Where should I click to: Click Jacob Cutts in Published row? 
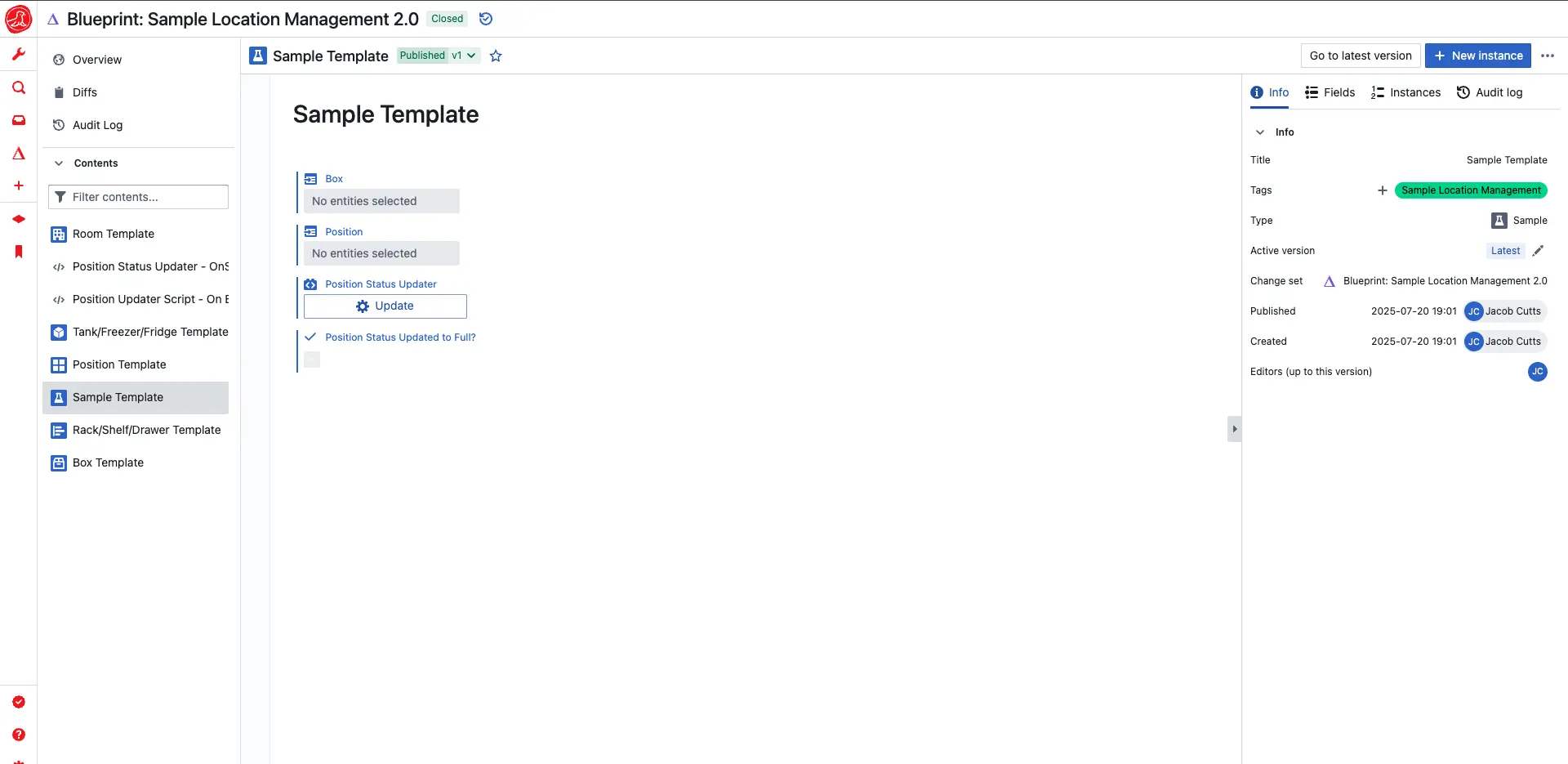1505,311
